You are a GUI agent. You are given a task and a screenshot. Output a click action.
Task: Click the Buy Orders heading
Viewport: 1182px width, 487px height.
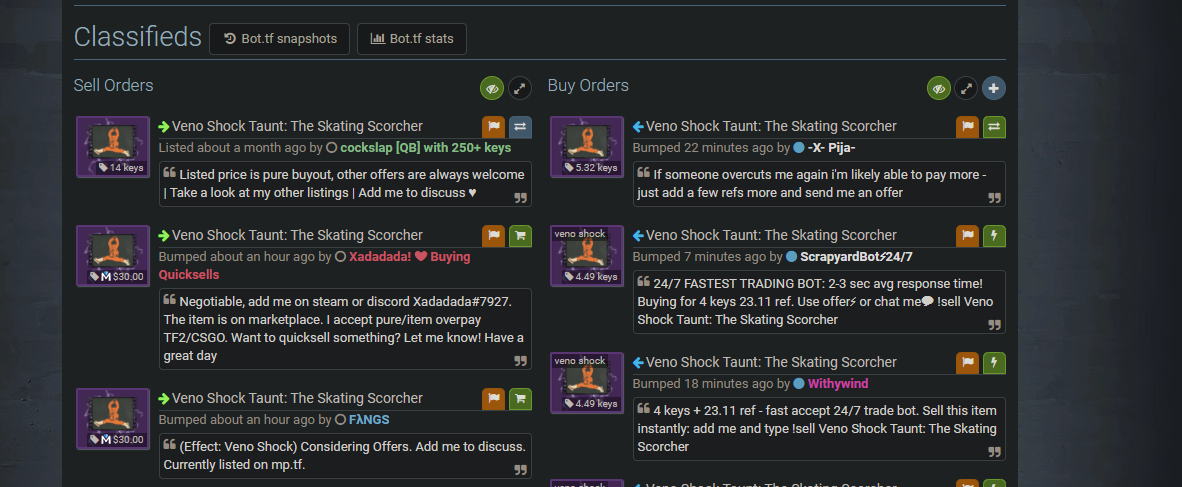pos(588,86)
